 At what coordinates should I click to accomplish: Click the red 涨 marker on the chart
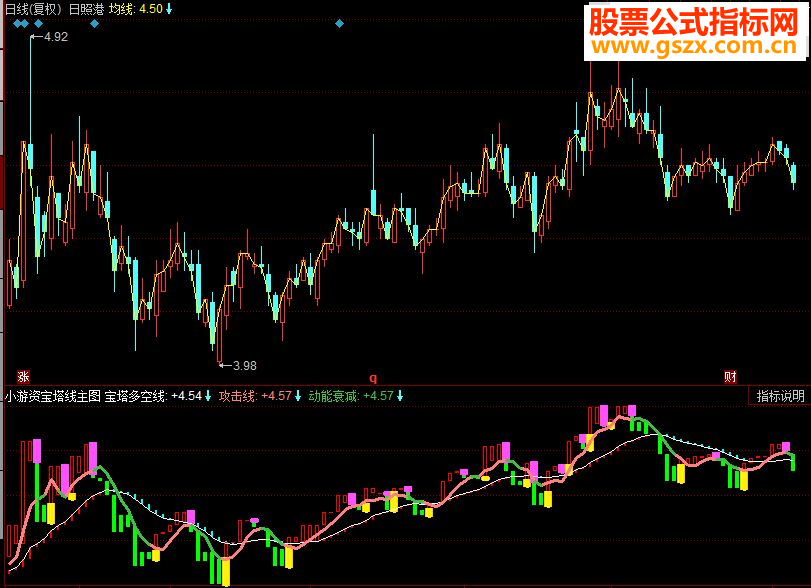click(23, 376)
